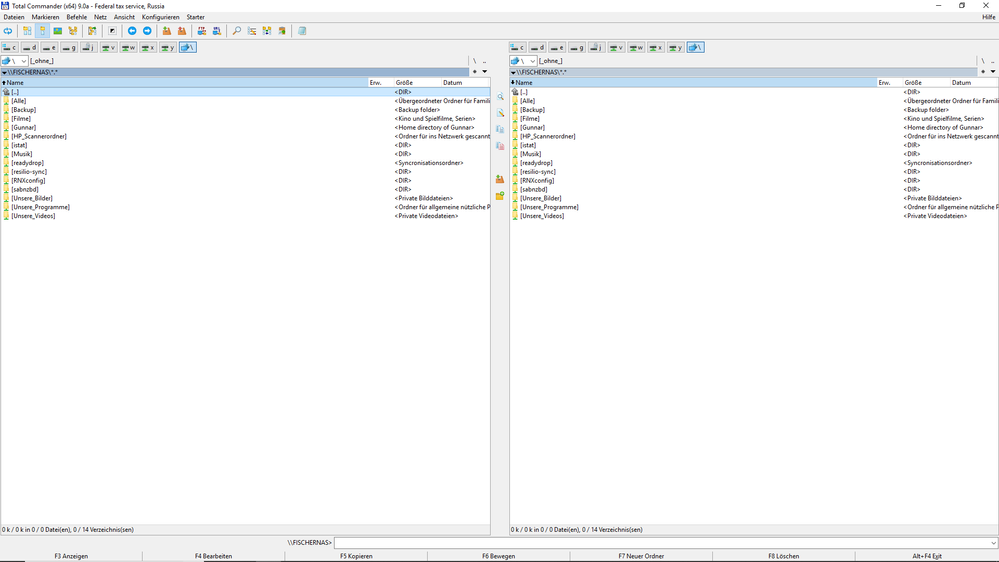Click the Copy icon in middle button bar
Viewport: 999px width, 562px height.
(500, 129)
